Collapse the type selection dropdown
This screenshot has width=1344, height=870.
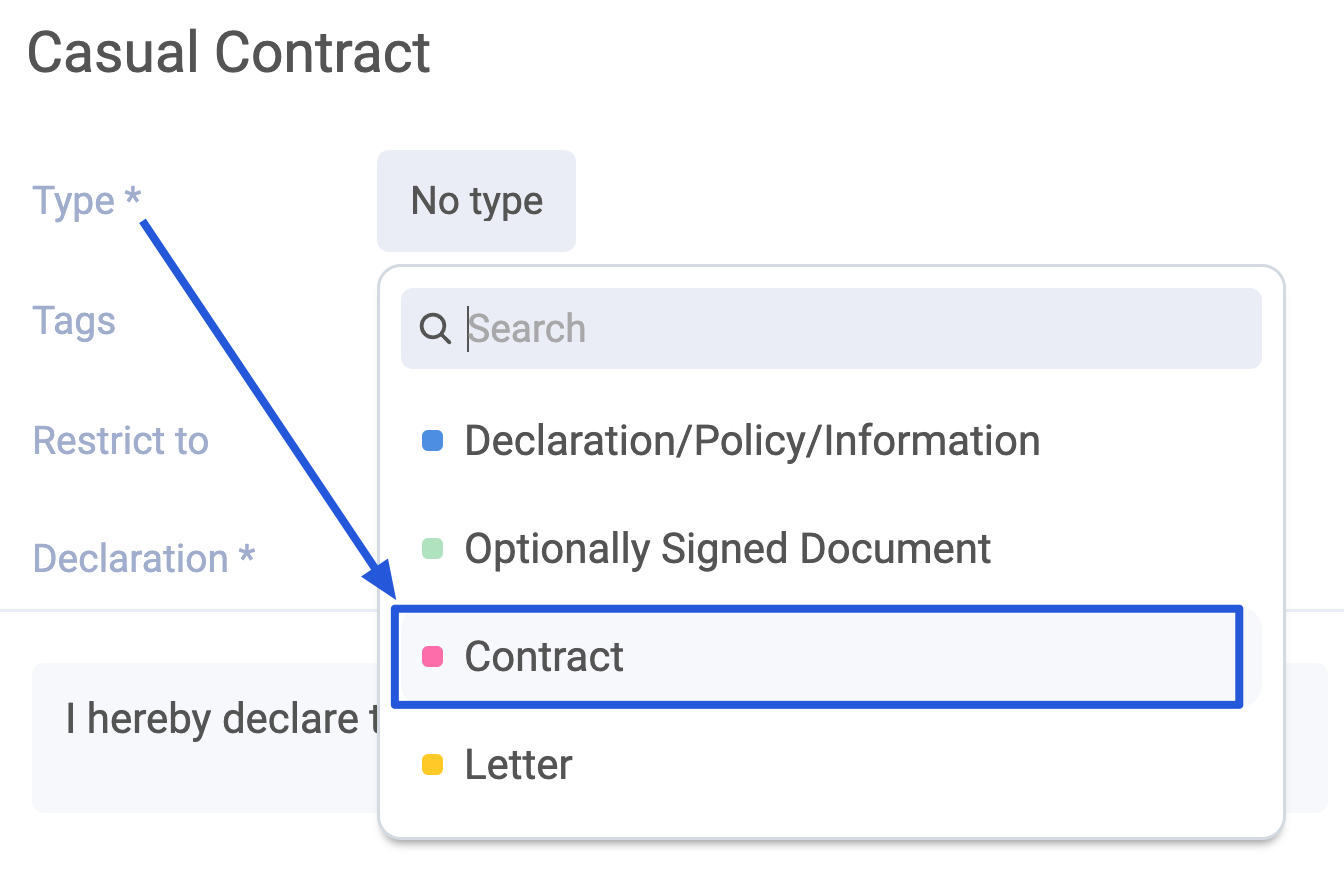476,200
